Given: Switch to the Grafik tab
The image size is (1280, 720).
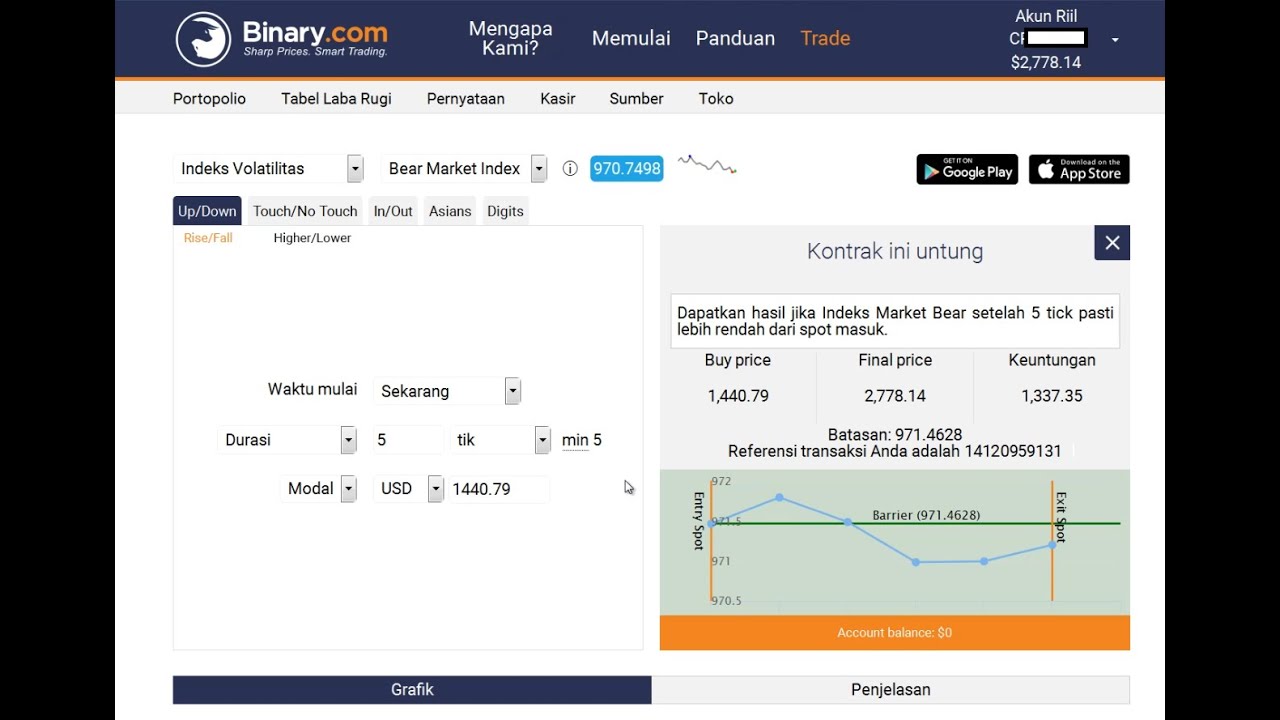Looking at the screenshot, I should [412, 690].
